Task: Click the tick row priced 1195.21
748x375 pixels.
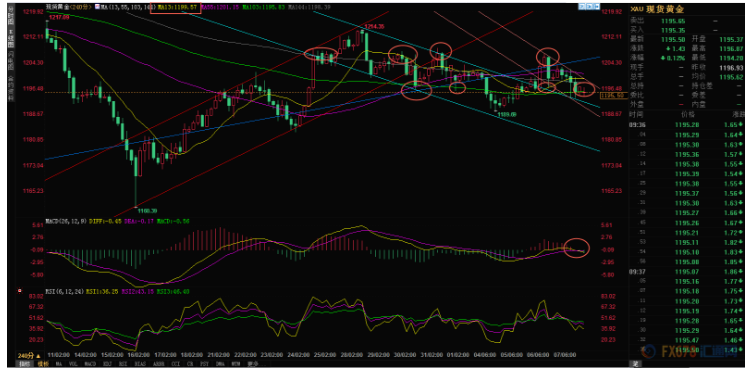Action: click(687, 233)
